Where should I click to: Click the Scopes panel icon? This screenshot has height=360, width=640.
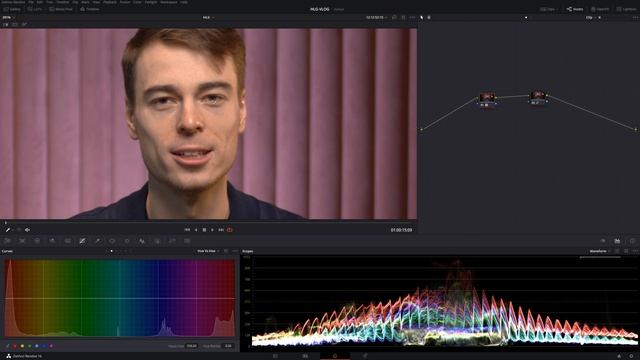[617, 241]
